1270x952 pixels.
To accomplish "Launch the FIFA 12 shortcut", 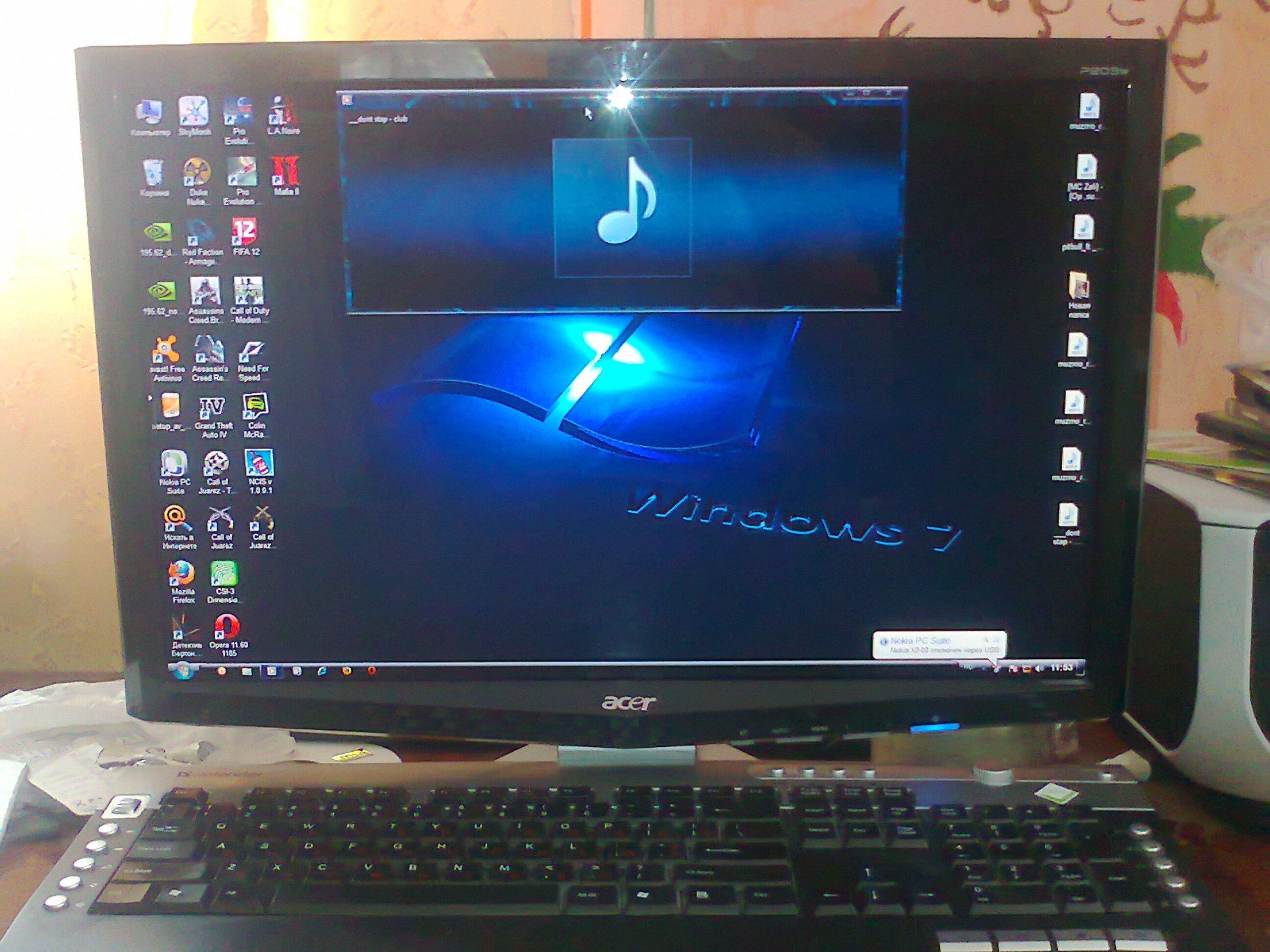I will click(246, 236).
